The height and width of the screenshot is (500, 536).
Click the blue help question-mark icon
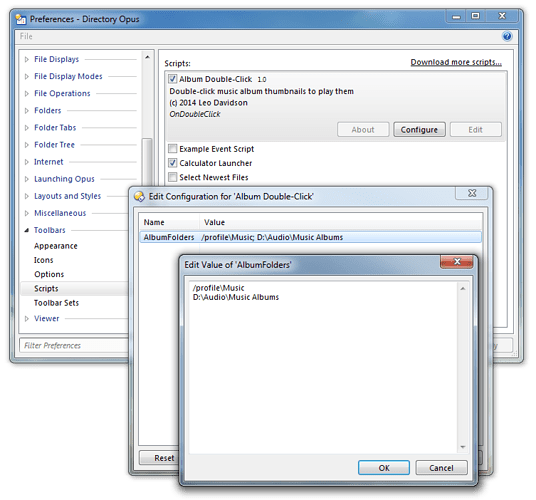507,36
